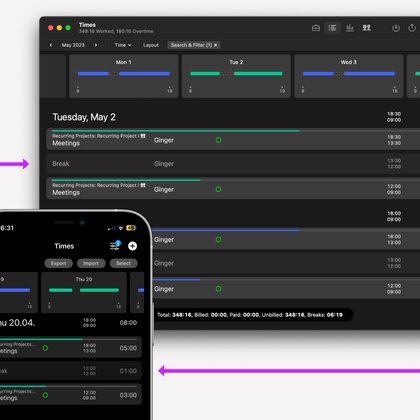Tap Select button on phone
Screen dimensions: 420x420
(x=124, y=263)
